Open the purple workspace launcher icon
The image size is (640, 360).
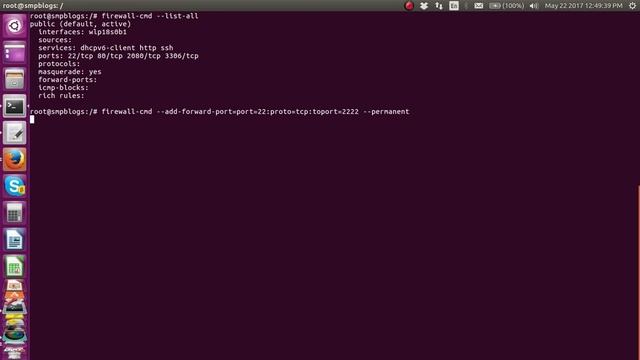click(x=14, y=53)
